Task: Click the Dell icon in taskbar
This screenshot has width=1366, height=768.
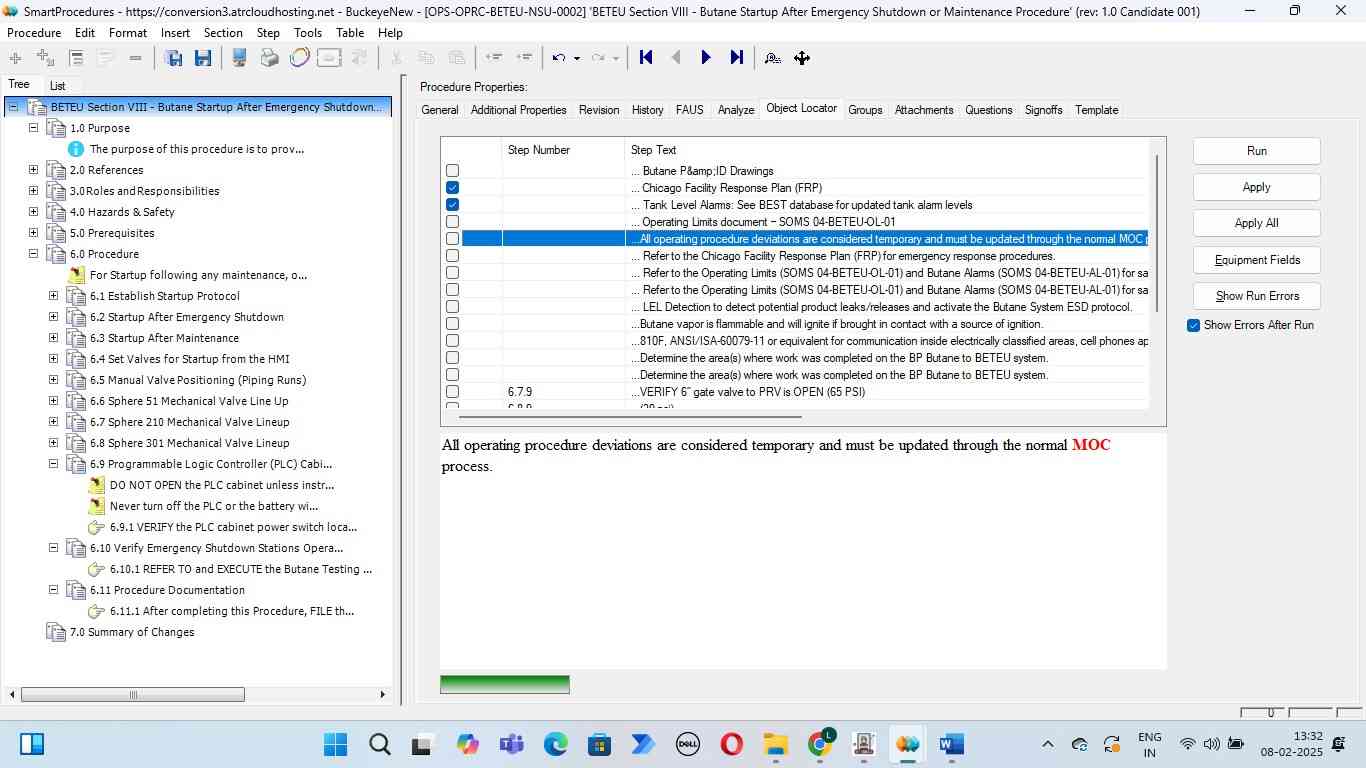Action: tap(687, 744)
